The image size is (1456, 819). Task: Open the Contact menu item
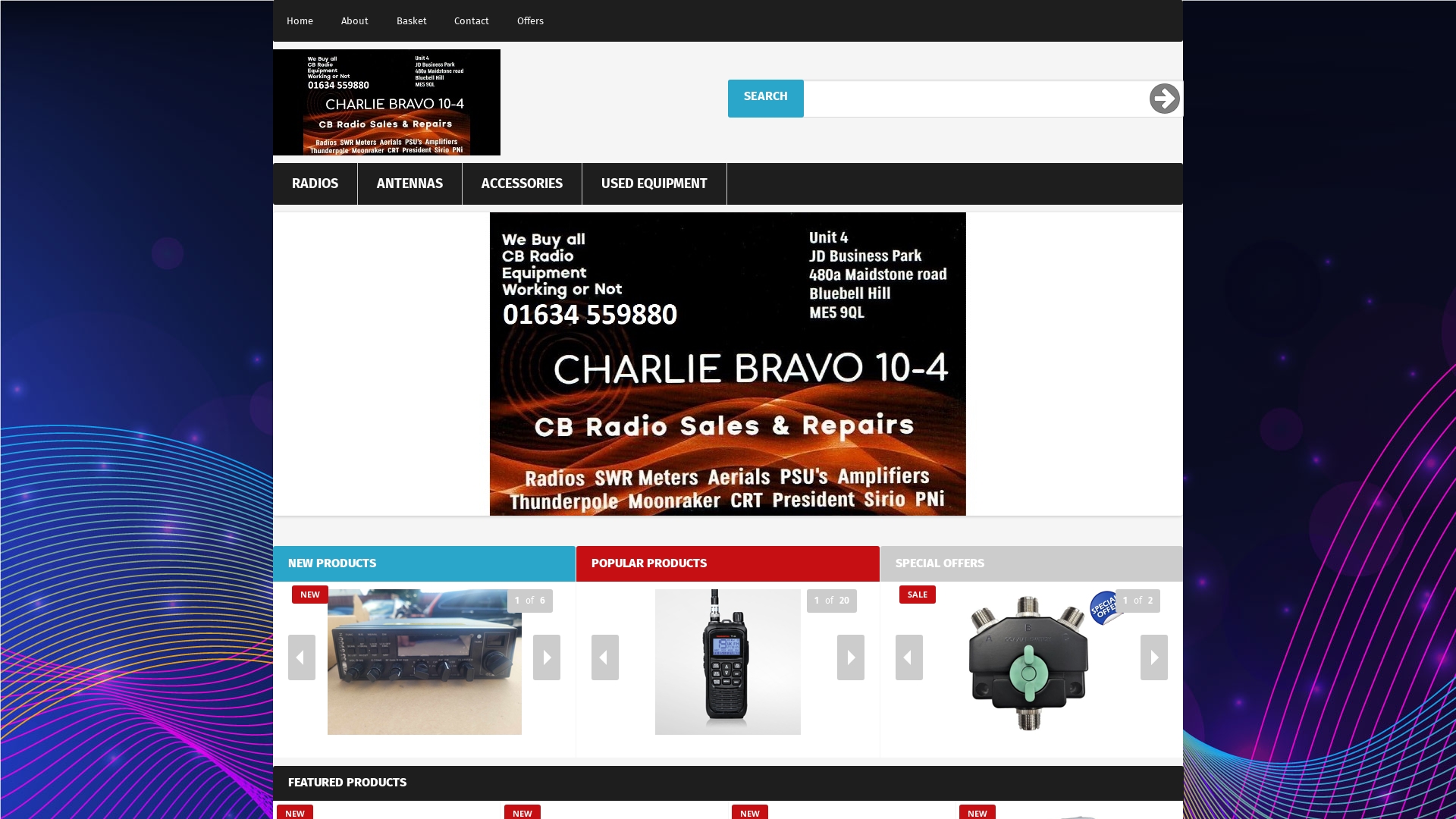(x=471, y=20)
